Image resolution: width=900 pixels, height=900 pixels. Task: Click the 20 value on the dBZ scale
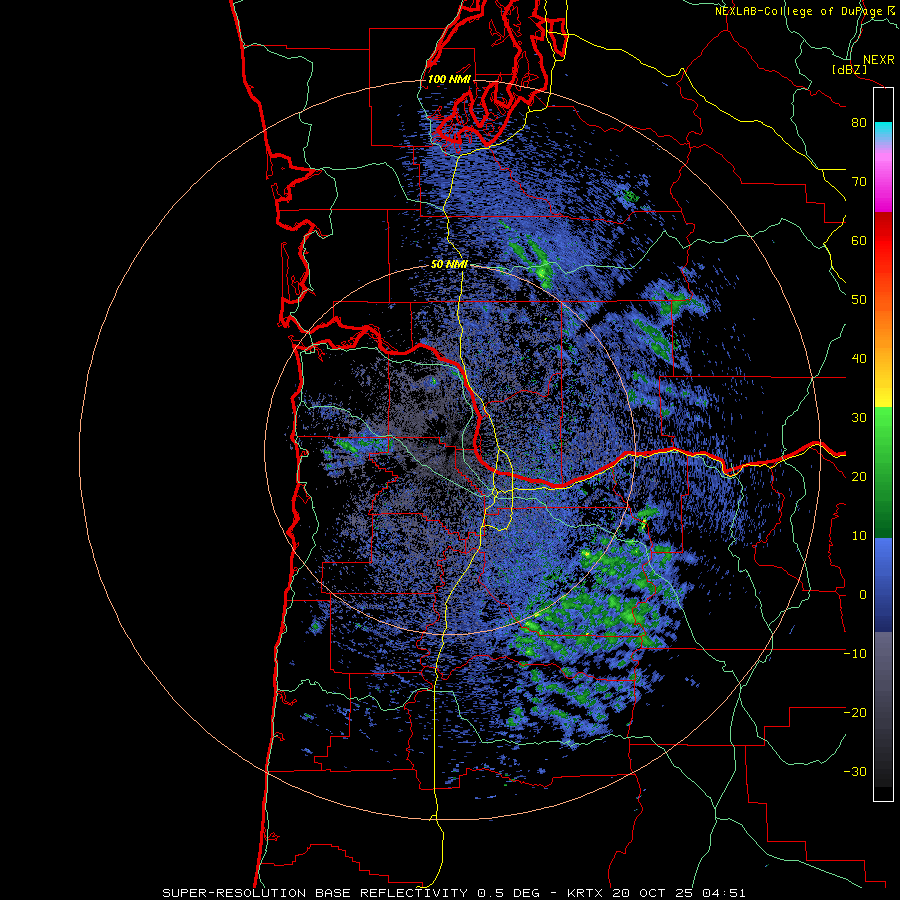click(859, 477)
